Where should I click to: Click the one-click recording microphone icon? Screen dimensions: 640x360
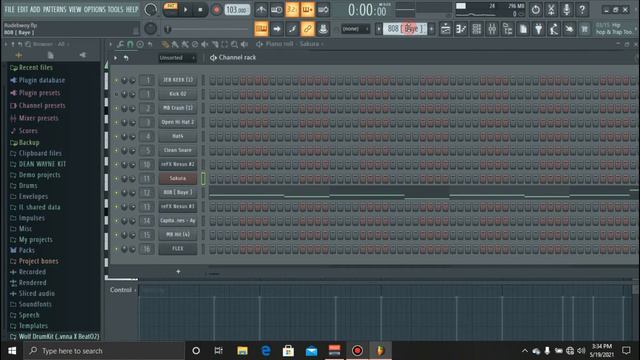pos(567,9)
